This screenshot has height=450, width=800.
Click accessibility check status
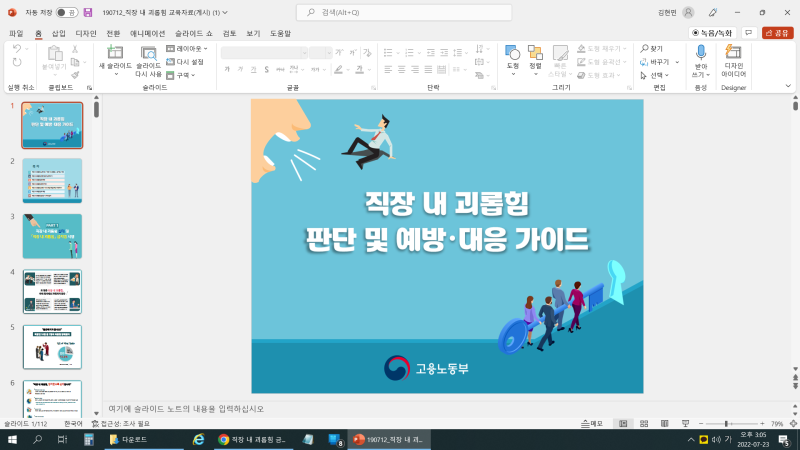(121, 423)
